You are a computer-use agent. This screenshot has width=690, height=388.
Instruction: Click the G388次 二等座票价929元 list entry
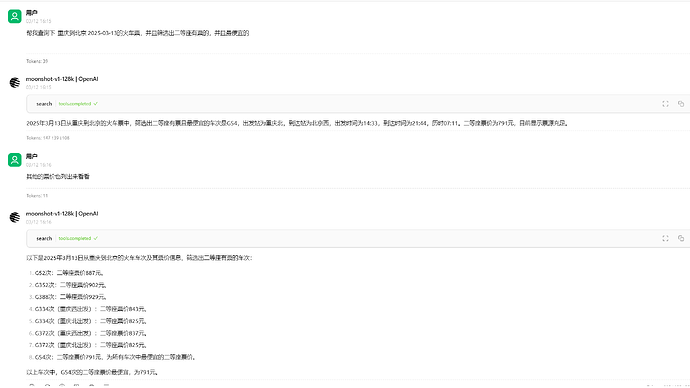coord(71,297)
